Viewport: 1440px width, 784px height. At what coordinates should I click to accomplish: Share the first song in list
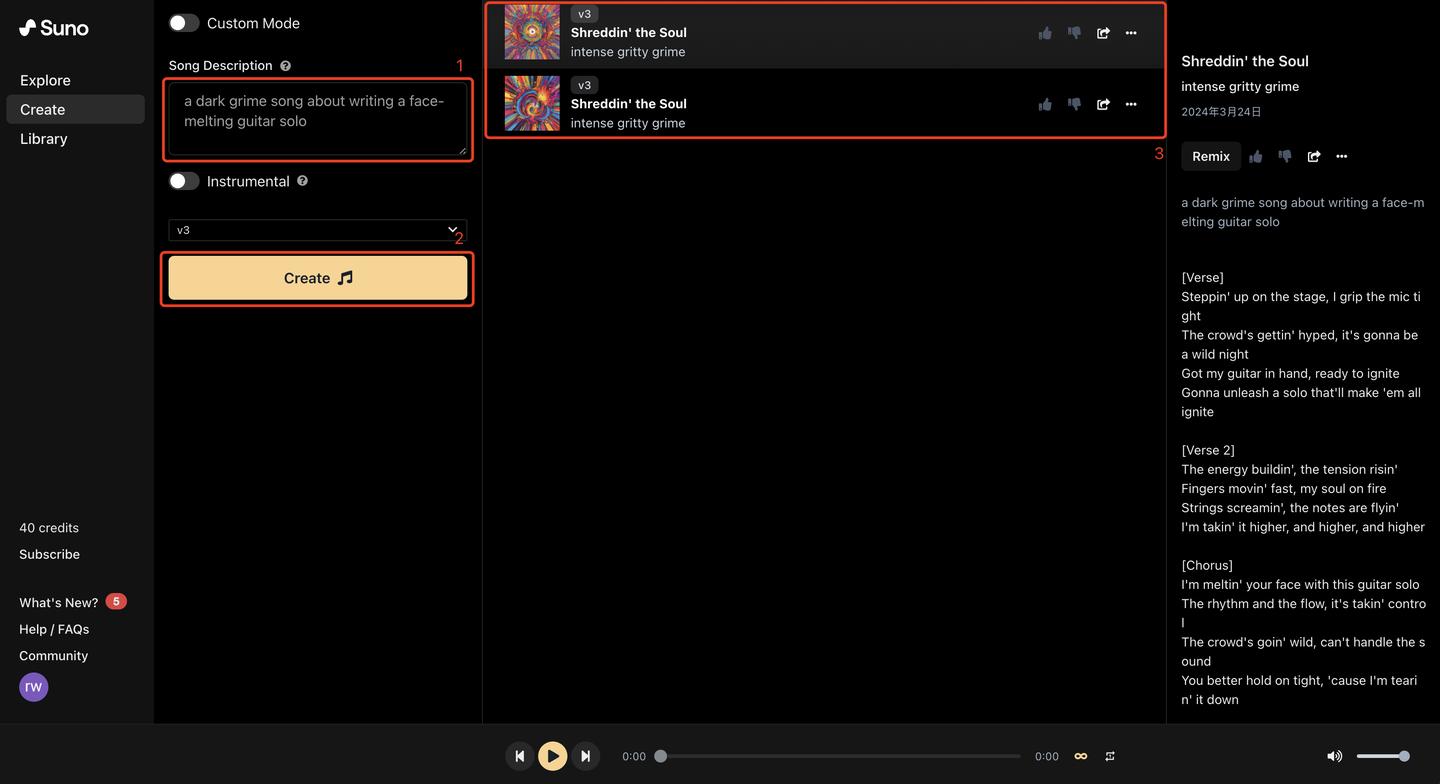click(x=1103, y=33)
